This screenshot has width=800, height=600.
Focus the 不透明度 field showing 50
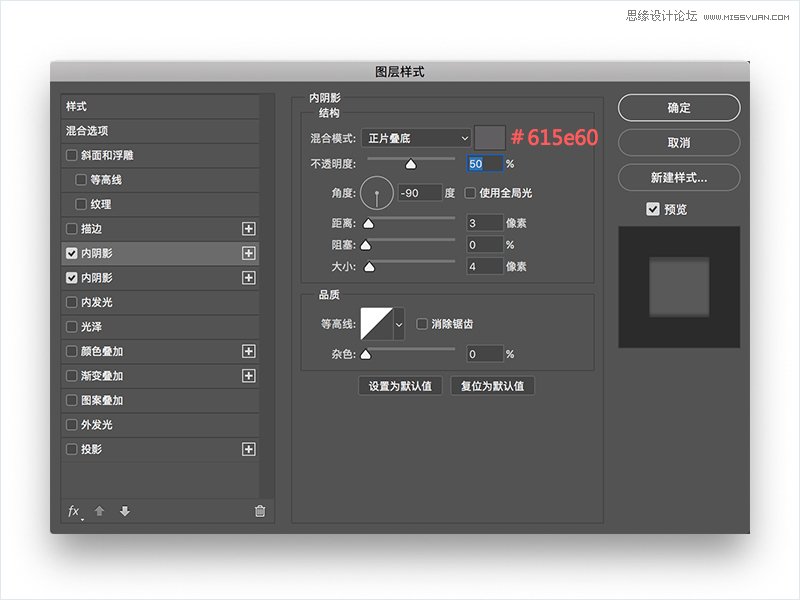(485, 164)
